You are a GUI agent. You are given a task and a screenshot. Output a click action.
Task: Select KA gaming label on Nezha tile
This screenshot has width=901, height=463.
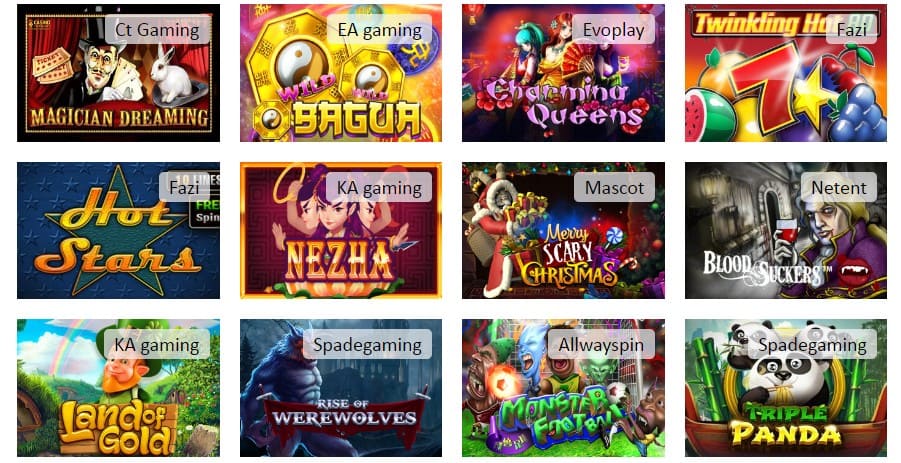[379, 187]
